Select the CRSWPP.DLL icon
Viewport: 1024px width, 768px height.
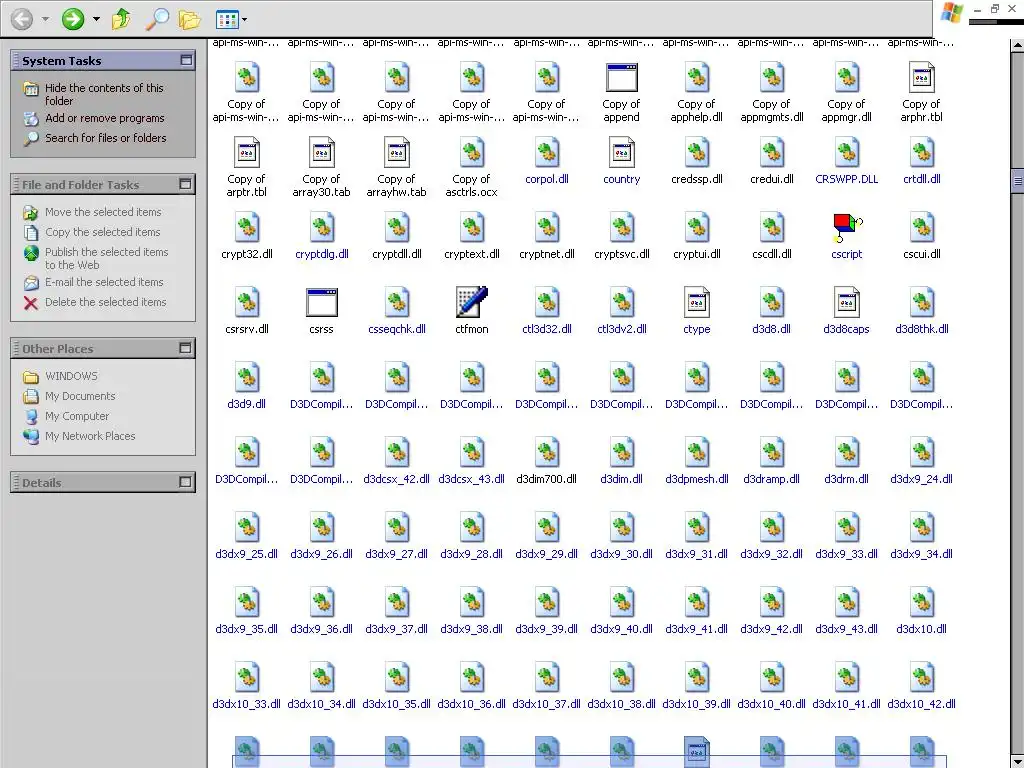(847, 152)
